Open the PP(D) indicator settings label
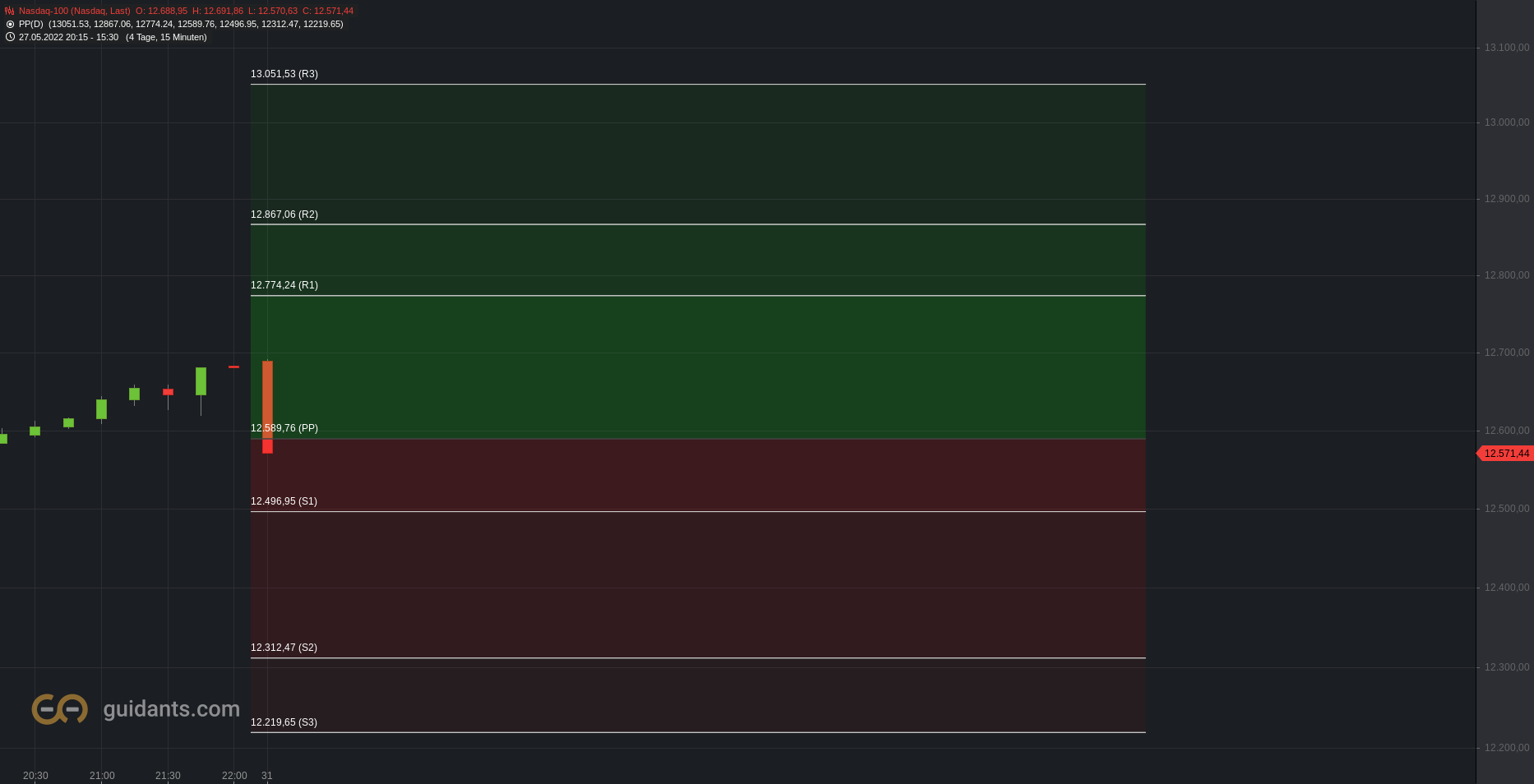 pos(31,25)
